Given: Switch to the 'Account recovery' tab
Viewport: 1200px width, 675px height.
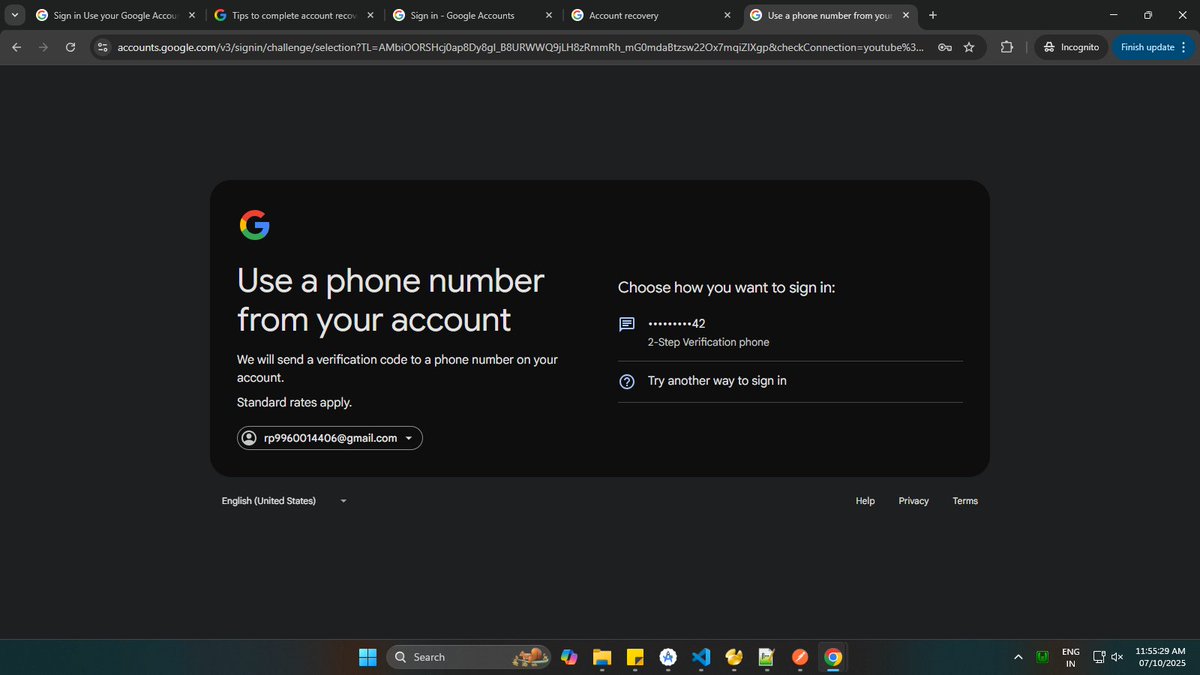Looking at the screenshot, I should tap(653, 15).
